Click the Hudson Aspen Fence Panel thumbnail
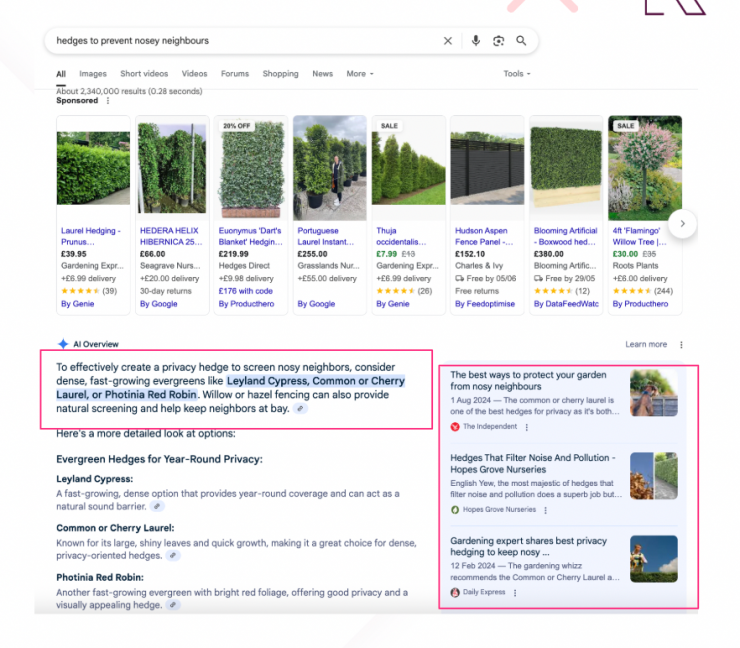Viewport: 740px width, 648px height. [x=486, y=167]
